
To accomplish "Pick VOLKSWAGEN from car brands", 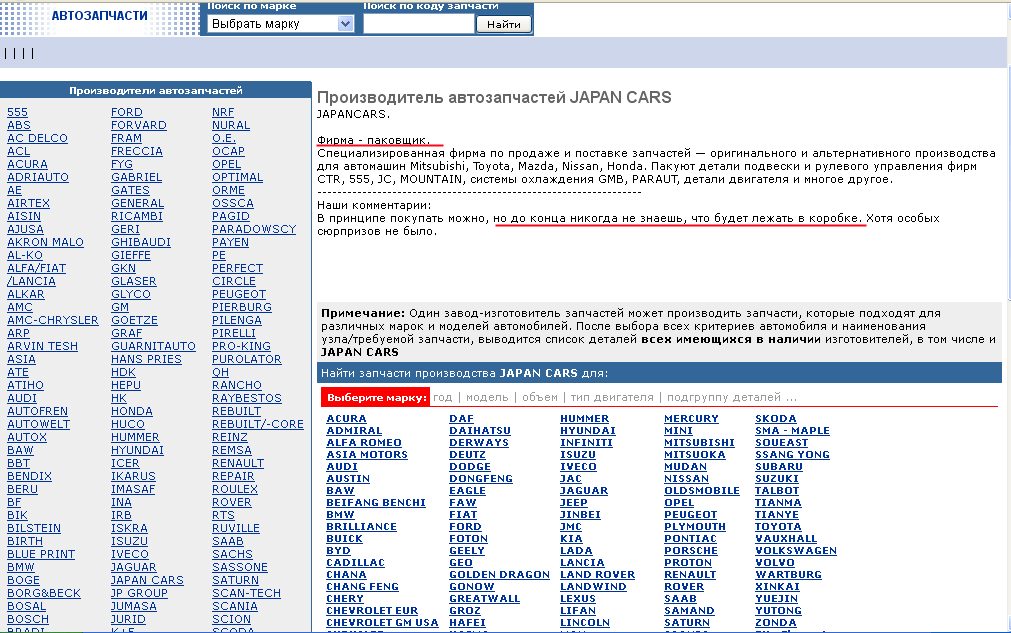I will (x=796, y=550).
